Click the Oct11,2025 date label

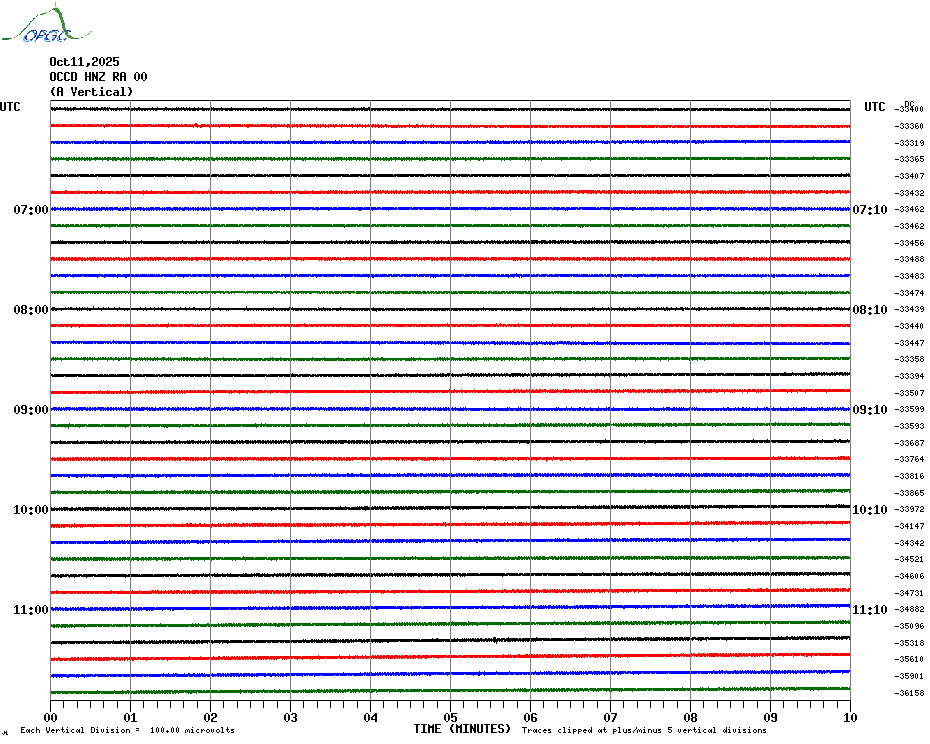pyautogui.click(x=84, y=62)
